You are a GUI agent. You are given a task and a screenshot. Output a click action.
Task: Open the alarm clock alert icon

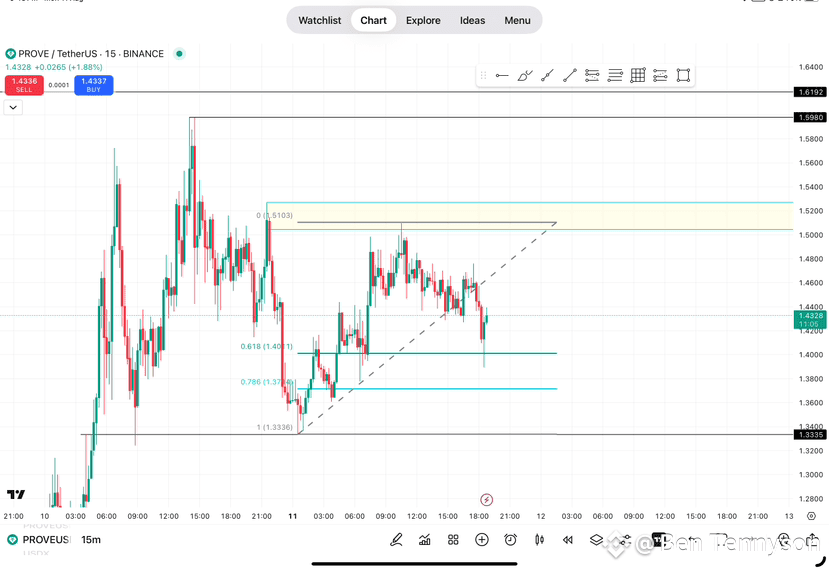(x=510, y=540)
